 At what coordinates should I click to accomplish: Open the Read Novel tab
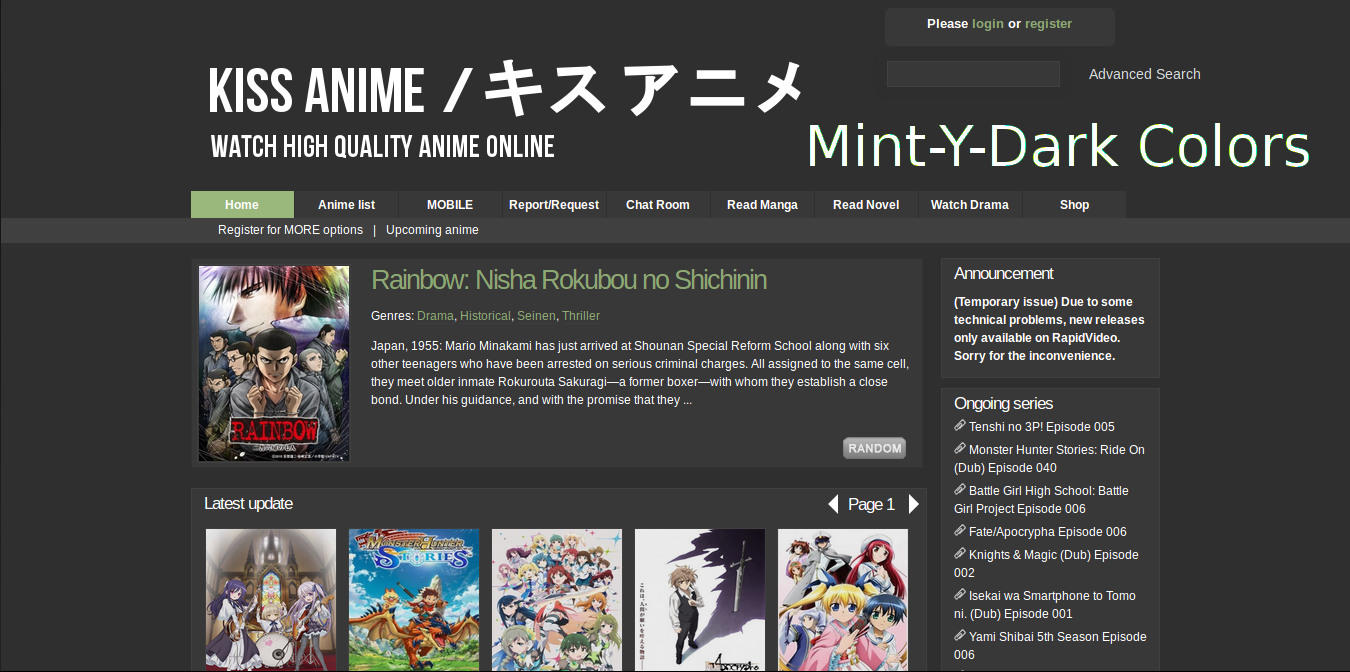point(866,204)
